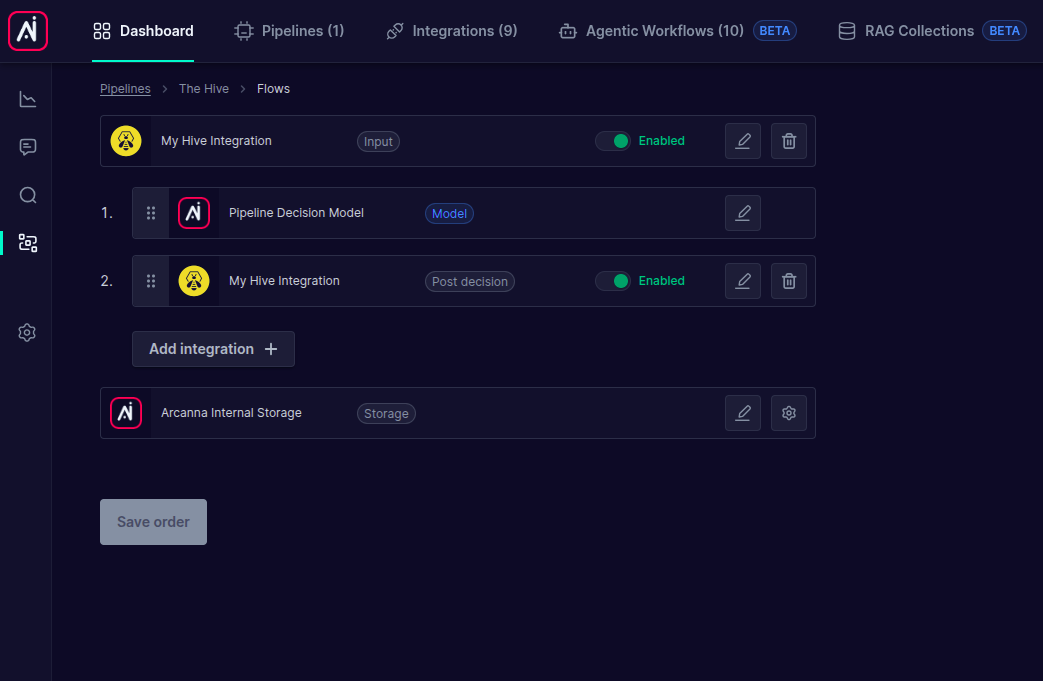The image size is (1043, 681).
Task: Switch to the Integrations (9) tab
Action: (452, 31)
